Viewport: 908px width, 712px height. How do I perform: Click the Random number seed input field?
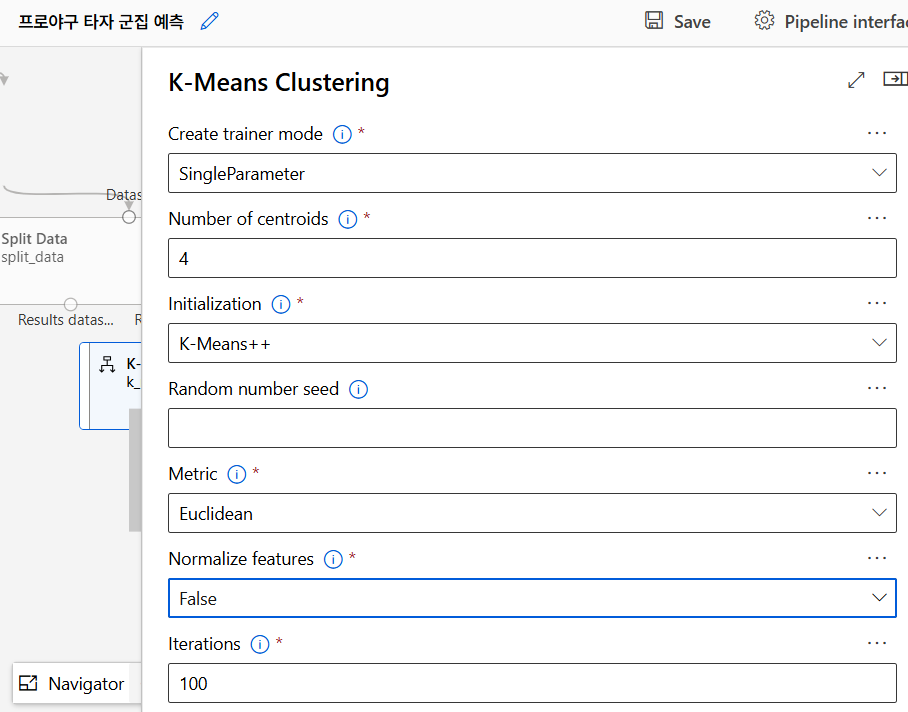[532, 428]
